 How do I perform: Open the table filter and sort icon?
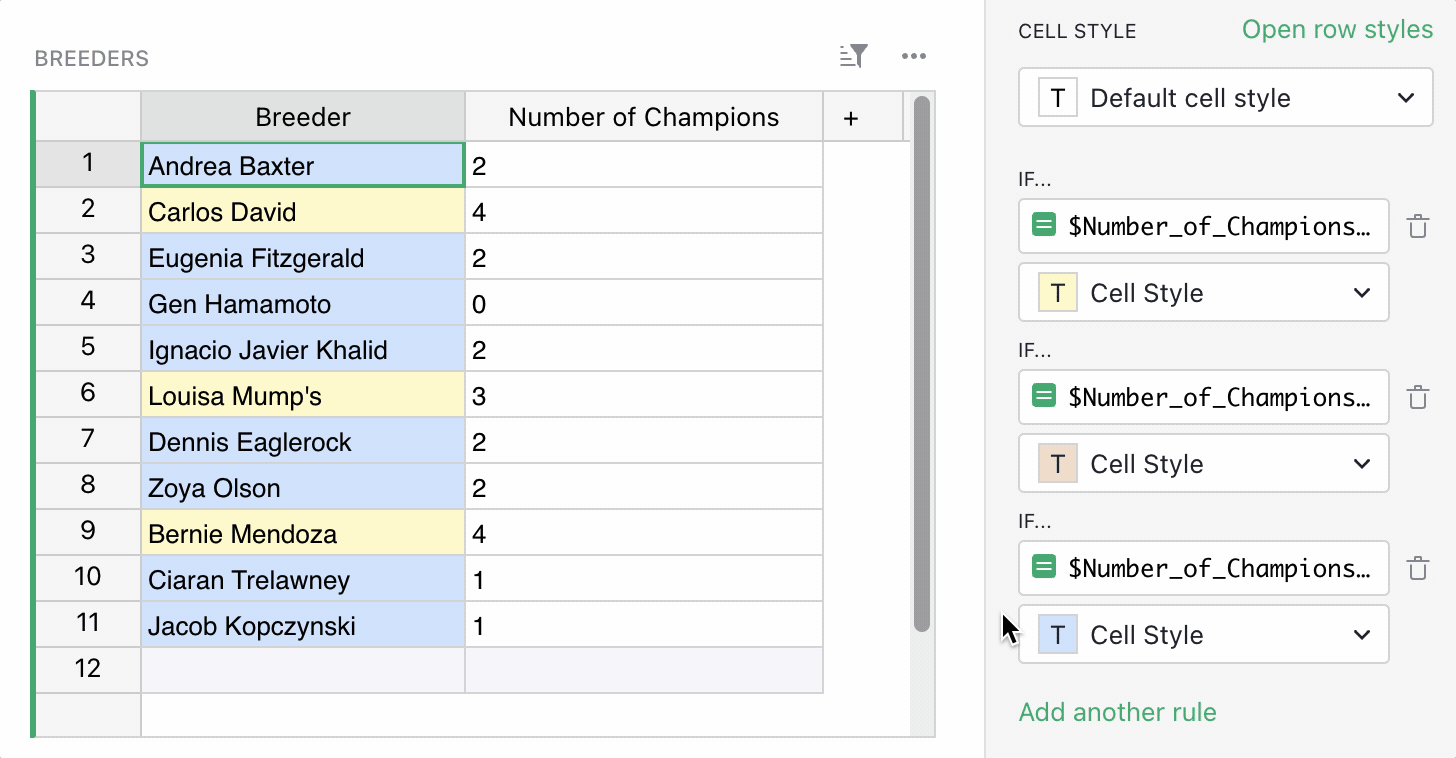853,56
